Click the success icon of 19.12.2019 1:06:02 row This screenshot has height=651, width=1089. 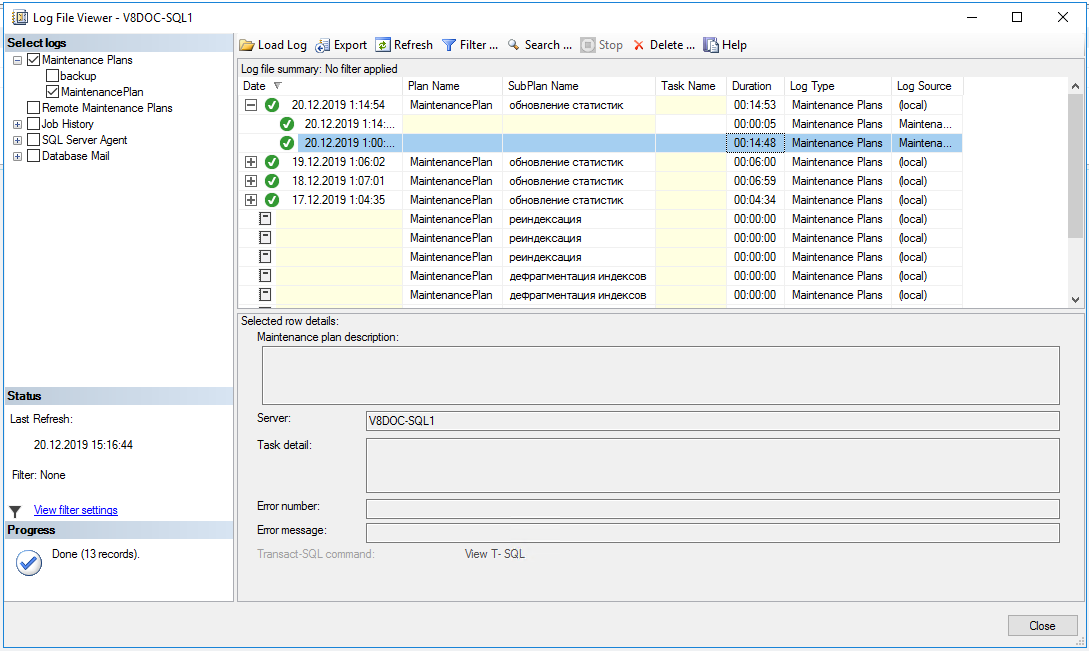(x=272, y=162)
